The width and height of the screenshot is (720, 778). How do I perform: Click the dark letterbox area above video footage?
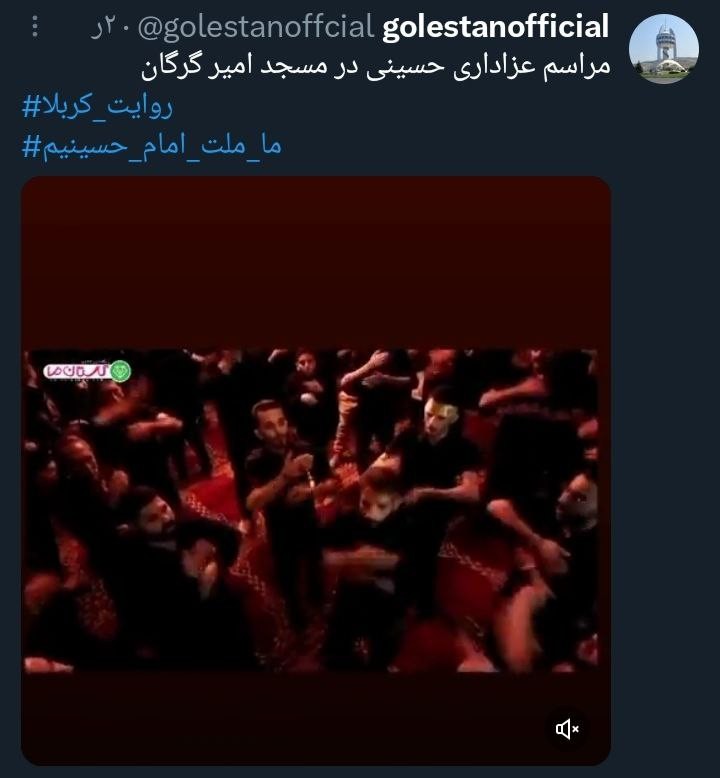click(x=316, y=263)
